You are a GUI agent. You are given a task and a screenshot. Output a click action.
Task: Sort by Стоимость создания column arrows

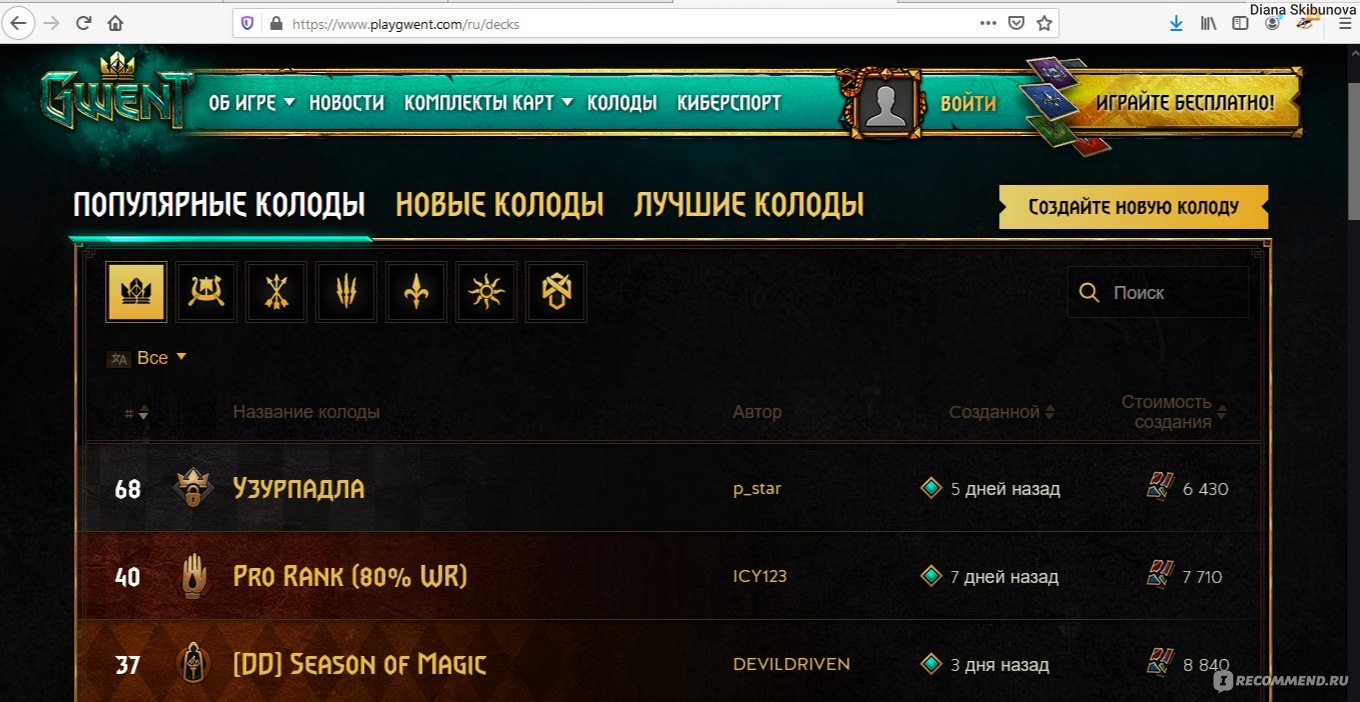coord(1221,412)
